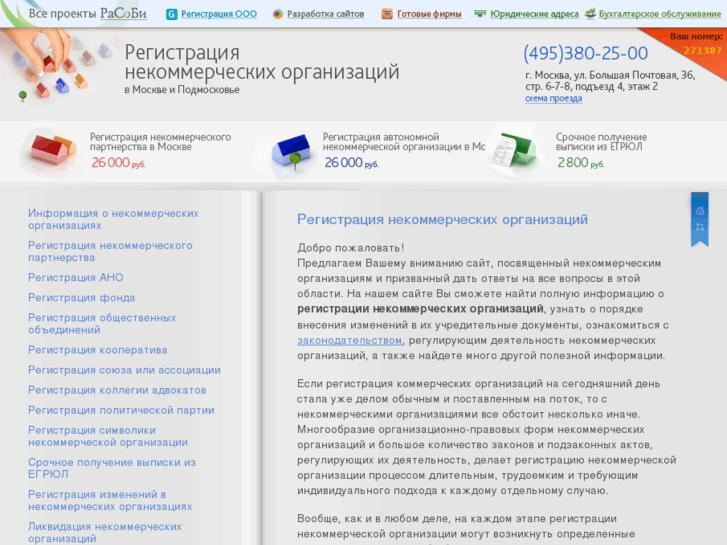Image resolution: width=727 pixels, height=545 pixels.
Task: Open Регистрация союза или ассоциации item
Action: pyautogui.click(x=124, y=370)
